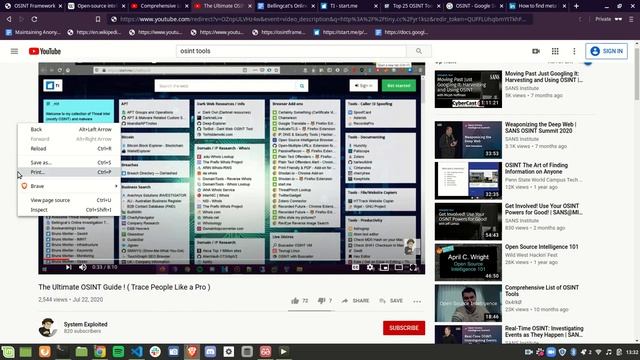Toggle theater mode on the player

click(398, 267)
